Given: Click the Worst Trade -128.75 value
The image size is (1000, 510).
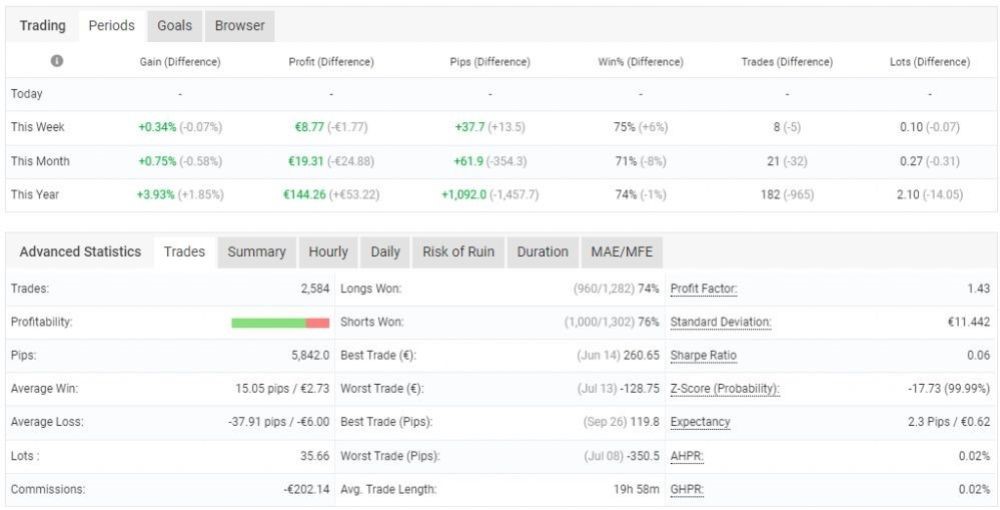Looking at the screenshot, I should [639, 389].
